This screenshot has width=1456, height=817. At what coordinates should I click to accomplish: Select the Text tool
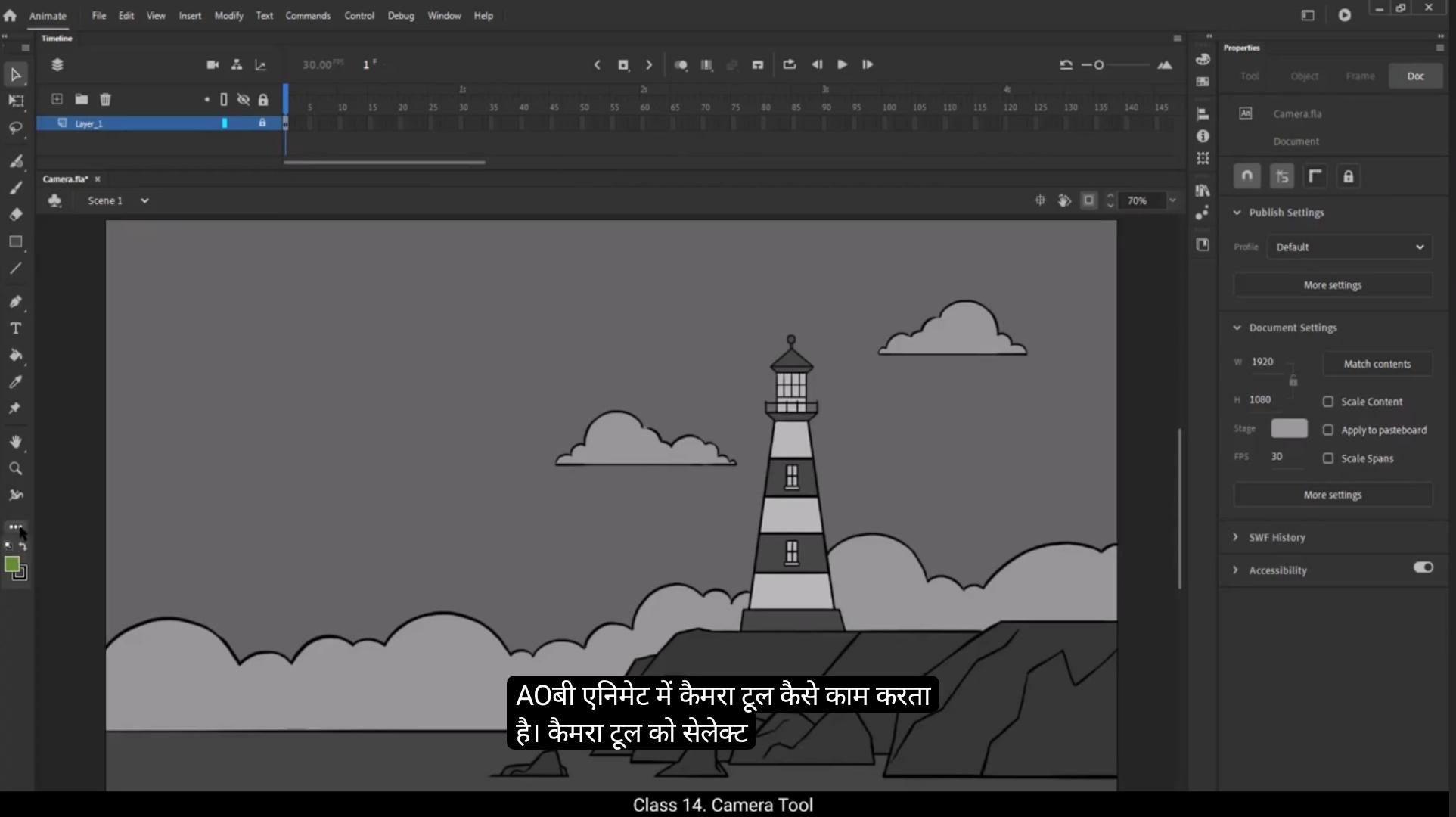[x=16, y=328]
